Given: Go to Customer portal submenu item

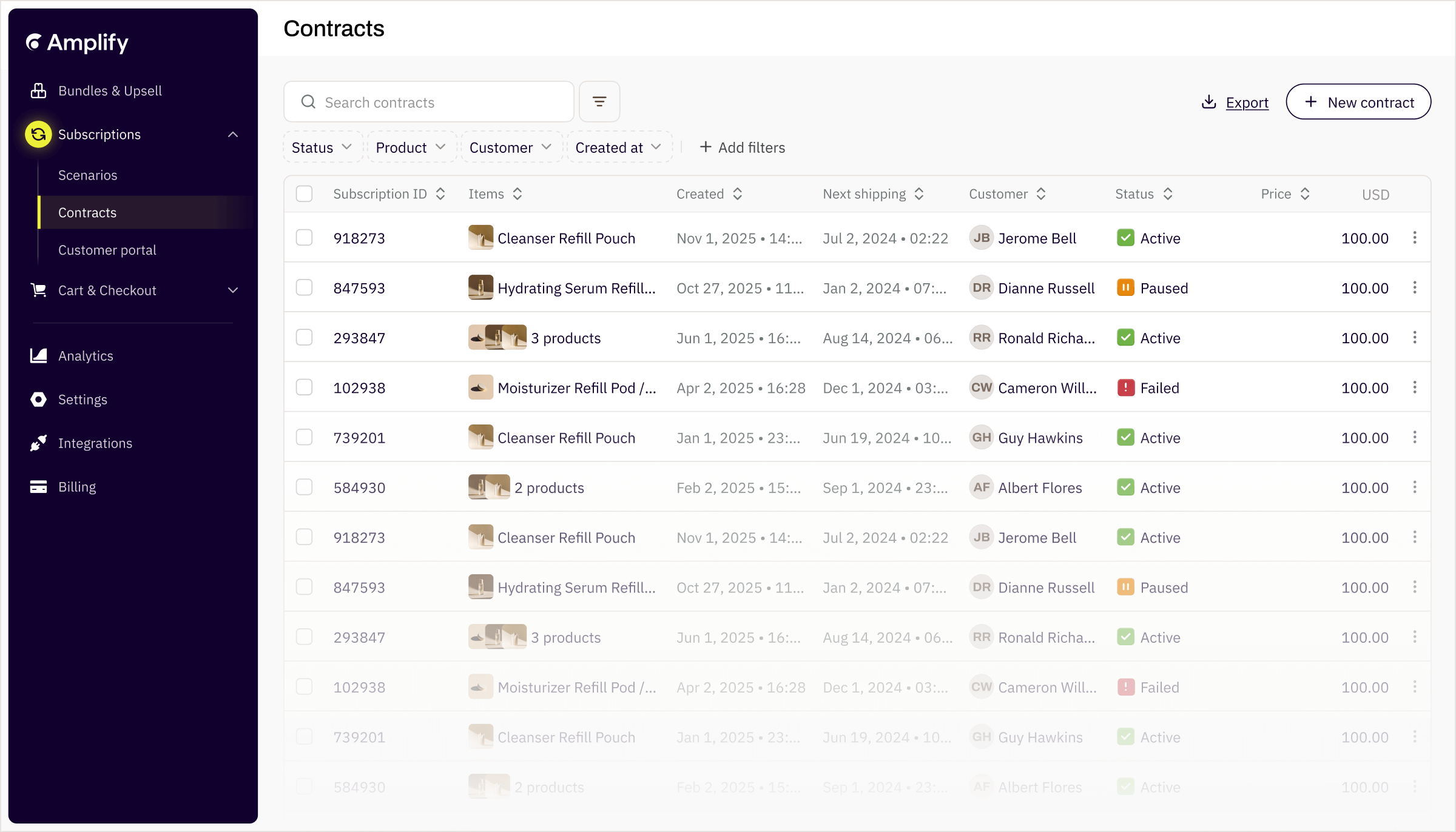Looking at the screenshot, I should point(107,250).
